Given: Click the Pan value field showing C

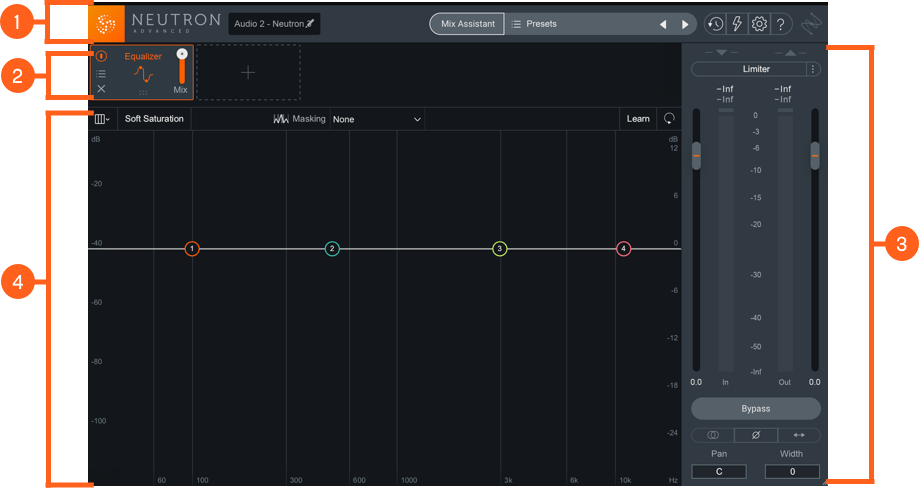Looking at the screenshot, I should pyautogui.click(x=719, y=472).
